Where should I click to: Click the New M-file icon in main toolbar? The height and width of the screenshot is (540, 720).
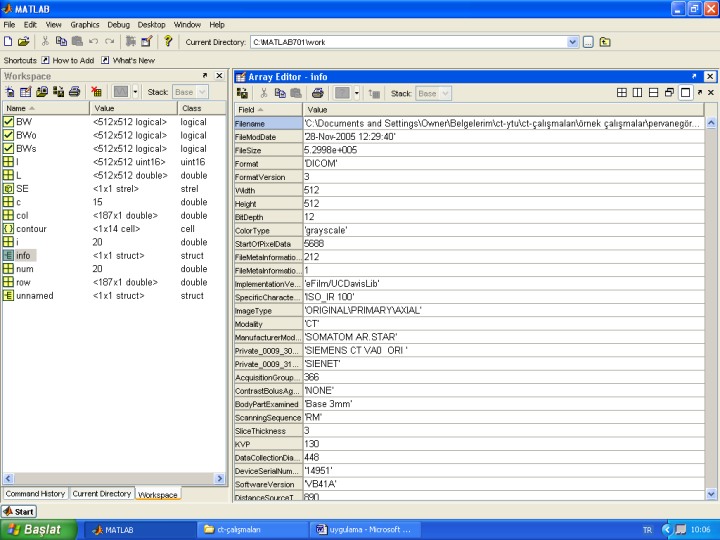tap(9, 42)
